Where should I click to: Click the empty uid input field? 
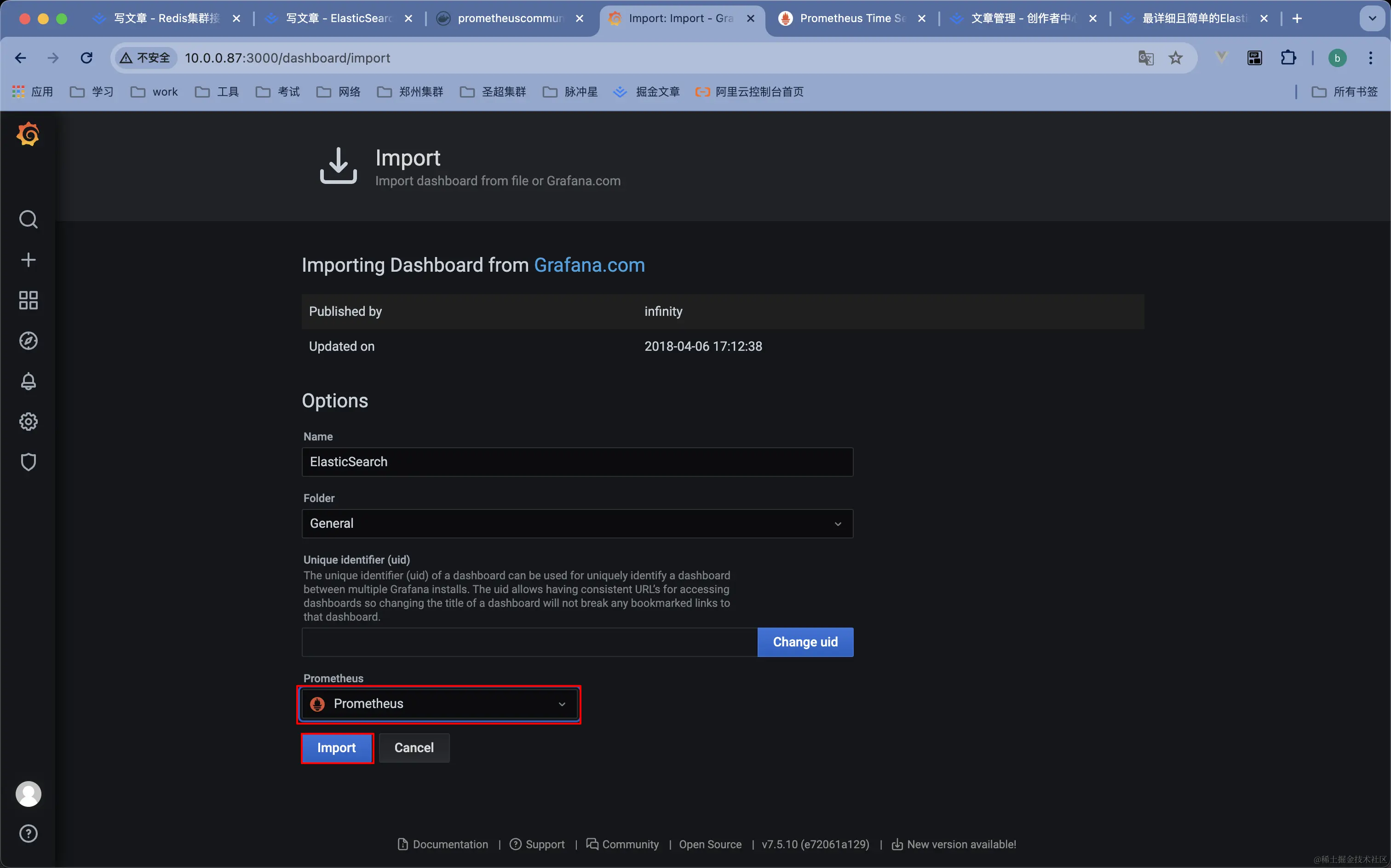(529, 642)
